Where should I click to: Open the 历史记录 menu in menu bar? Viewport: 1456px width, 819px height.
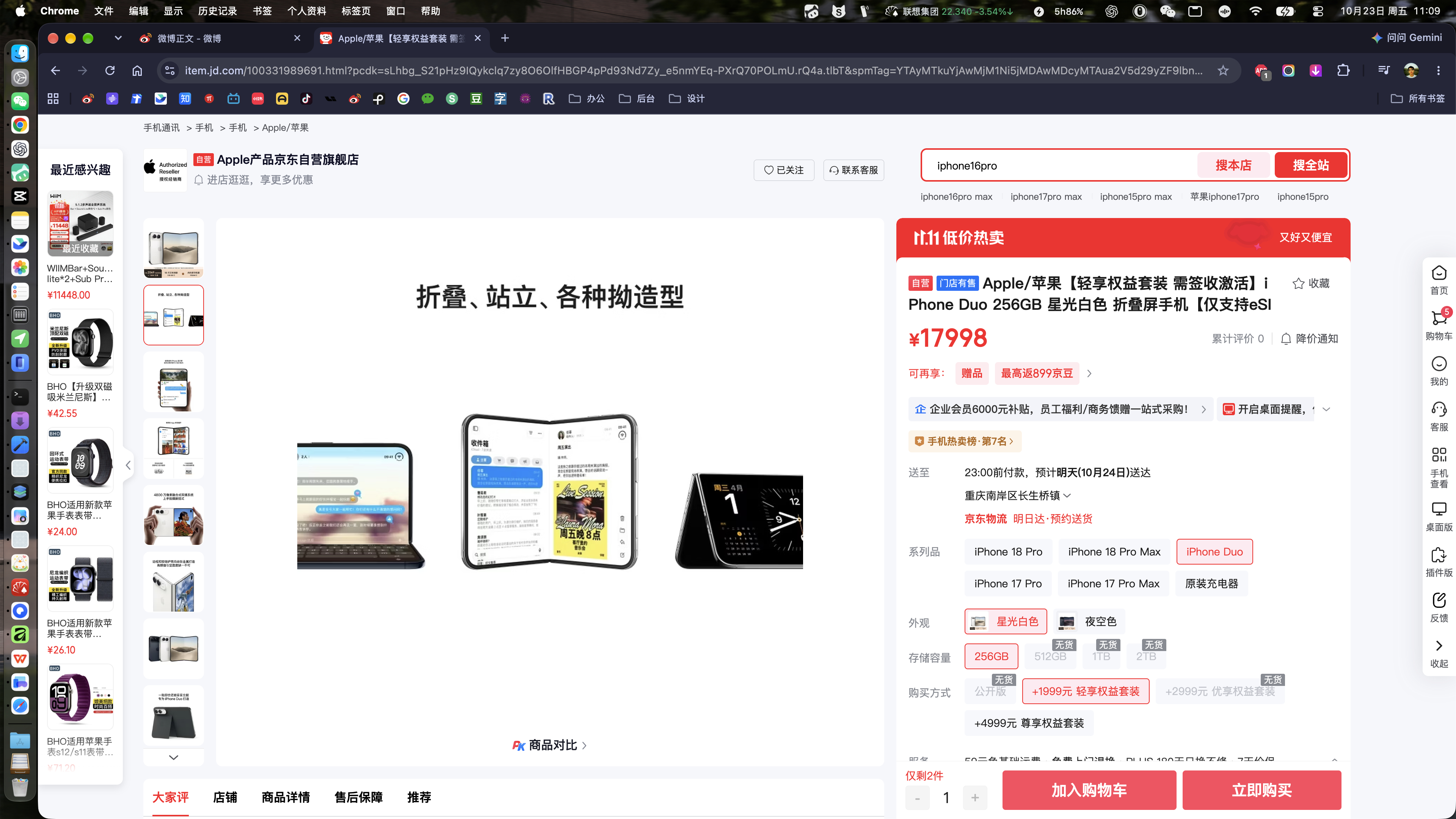pyautogui.click(x=217, y=11)
